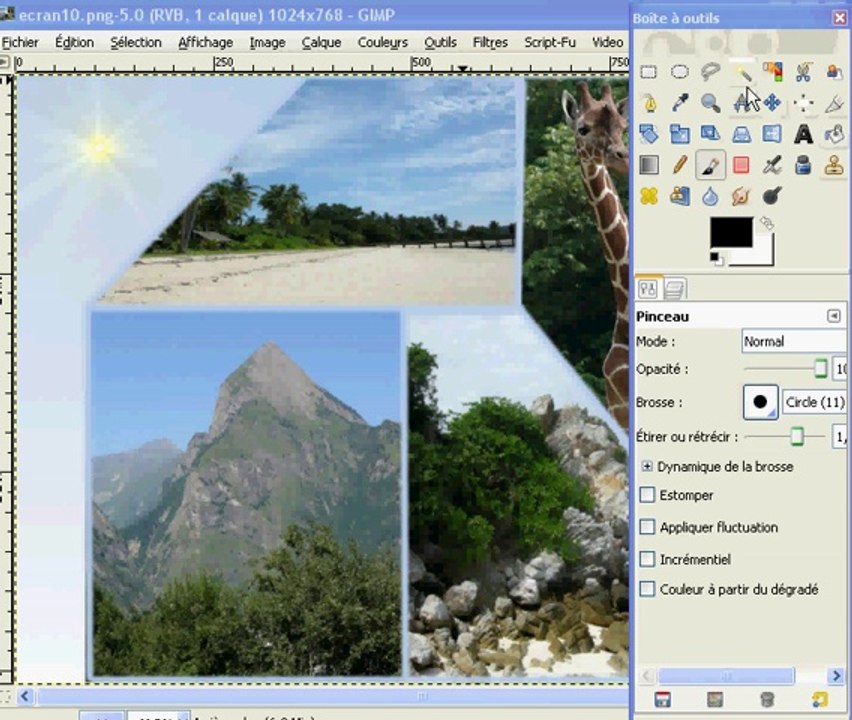Save tool options icon at toolbox bottom
The width and height of the screenshot is (852, 720).
662,700
